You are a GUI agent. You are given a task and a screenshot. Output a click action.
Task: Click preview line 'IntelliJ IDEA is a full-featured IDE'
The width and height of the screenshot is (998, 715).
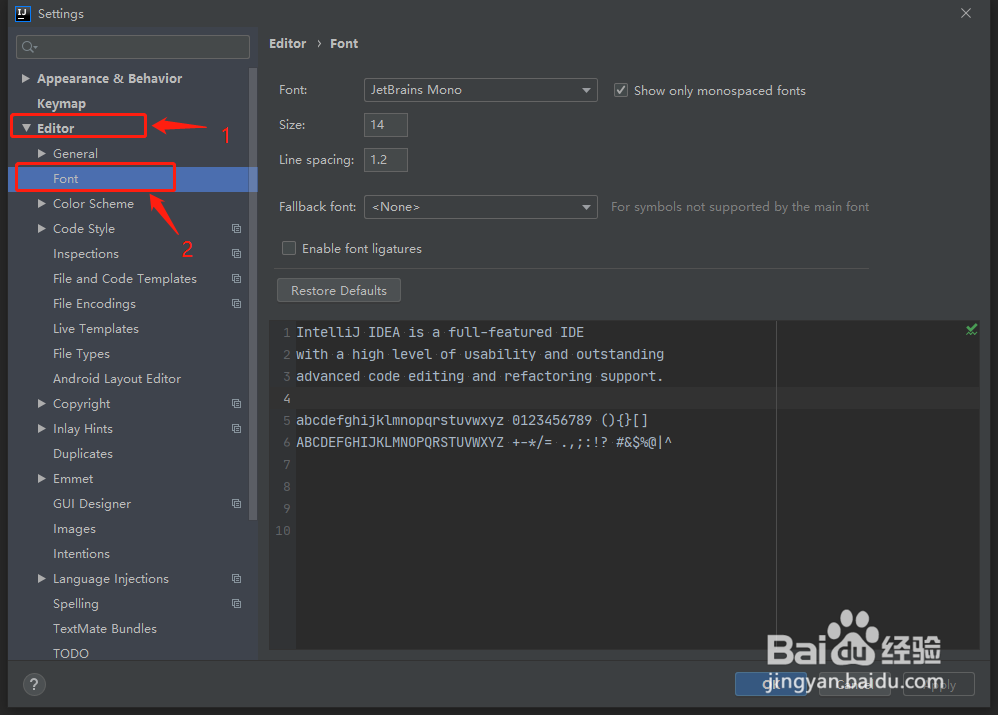[440, 332]
